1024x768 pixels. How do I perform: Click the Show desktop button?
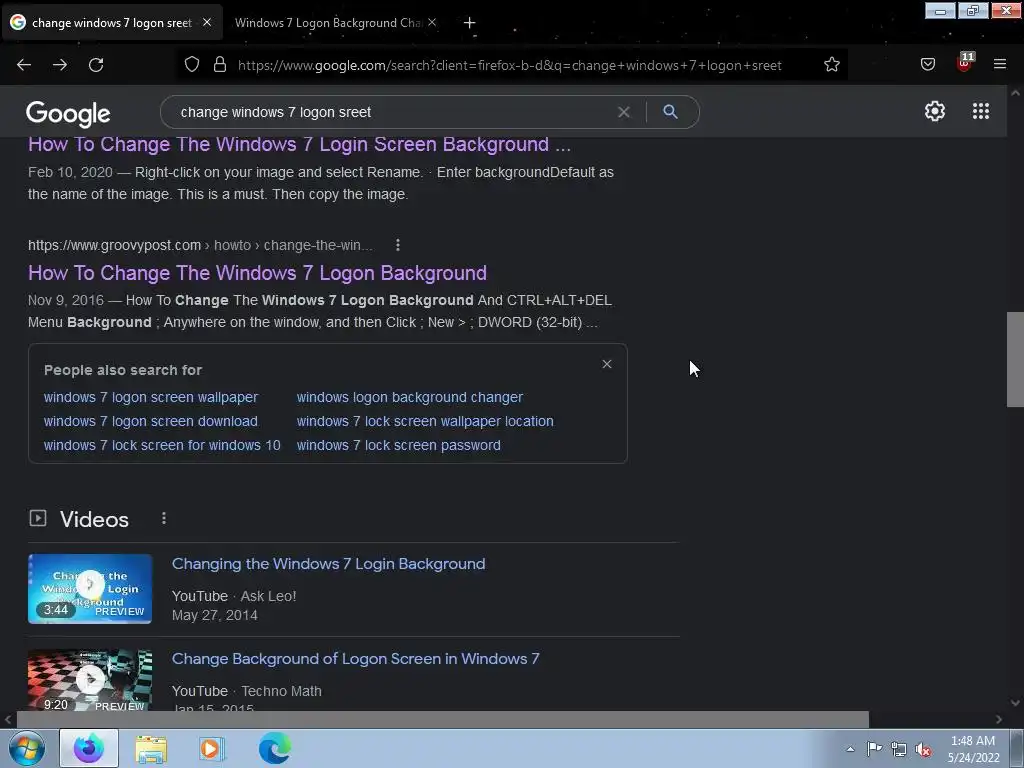(1018, 748)
